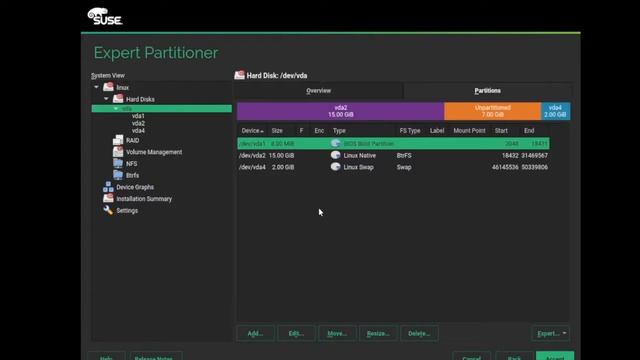
Task: Select vda4 in the tree
Action: (138, 131)
